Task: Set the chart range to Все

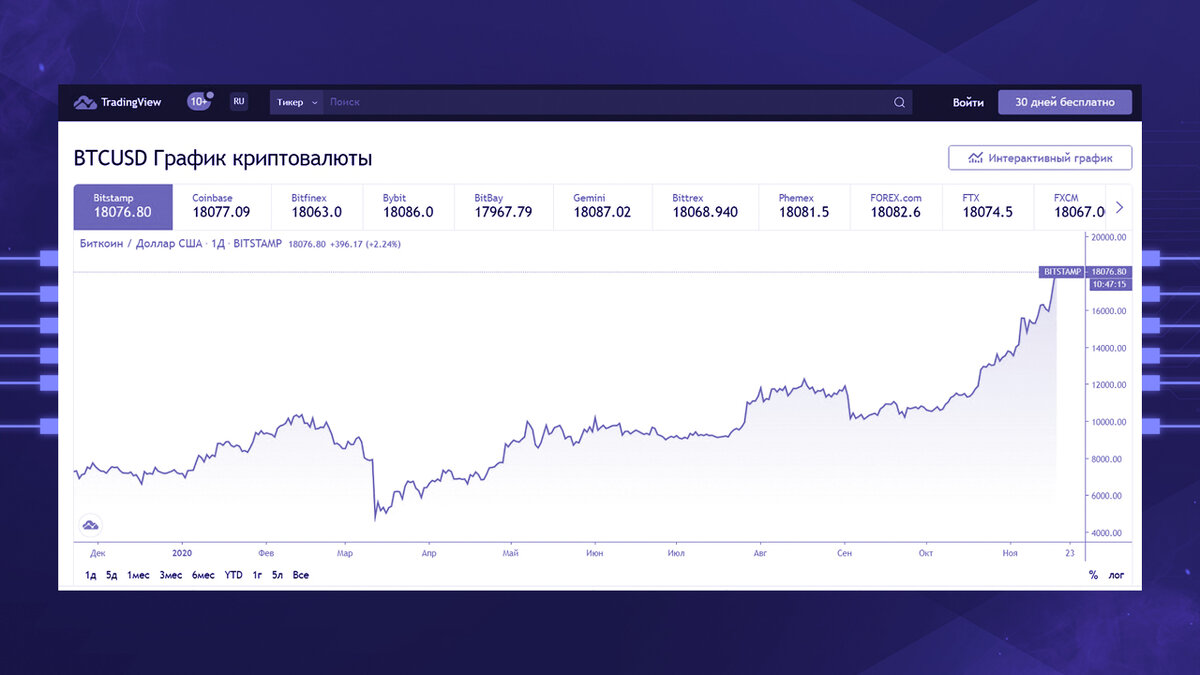Action: coord(301,575)
